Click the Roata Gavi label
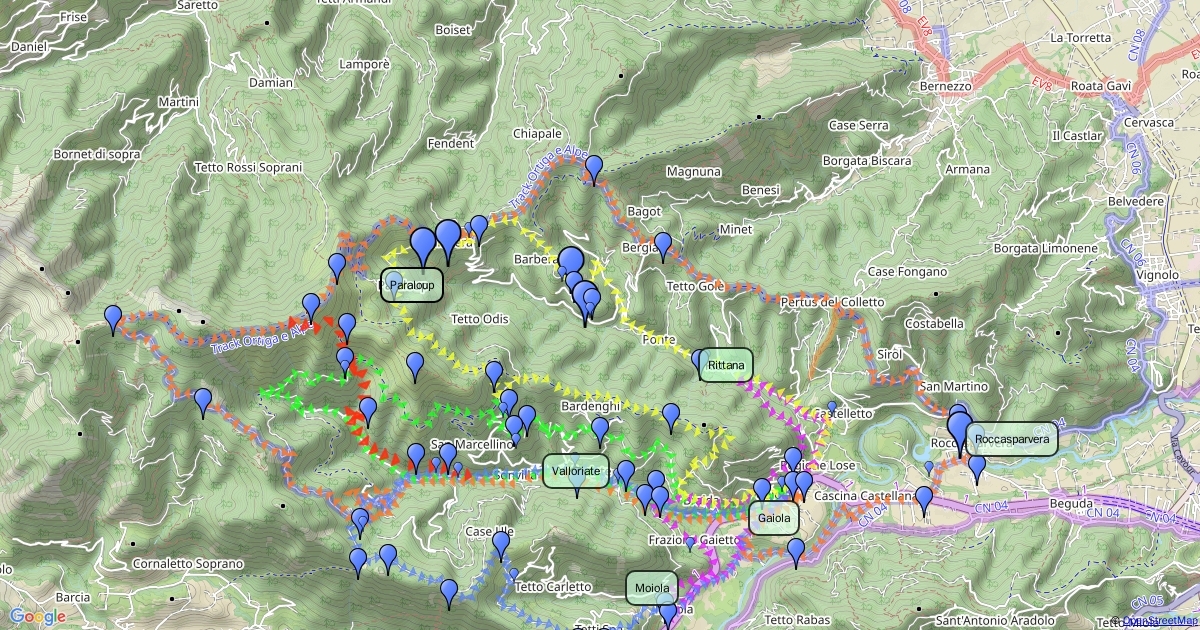This screenshot has width=1200, height=630. point(1100,86)
